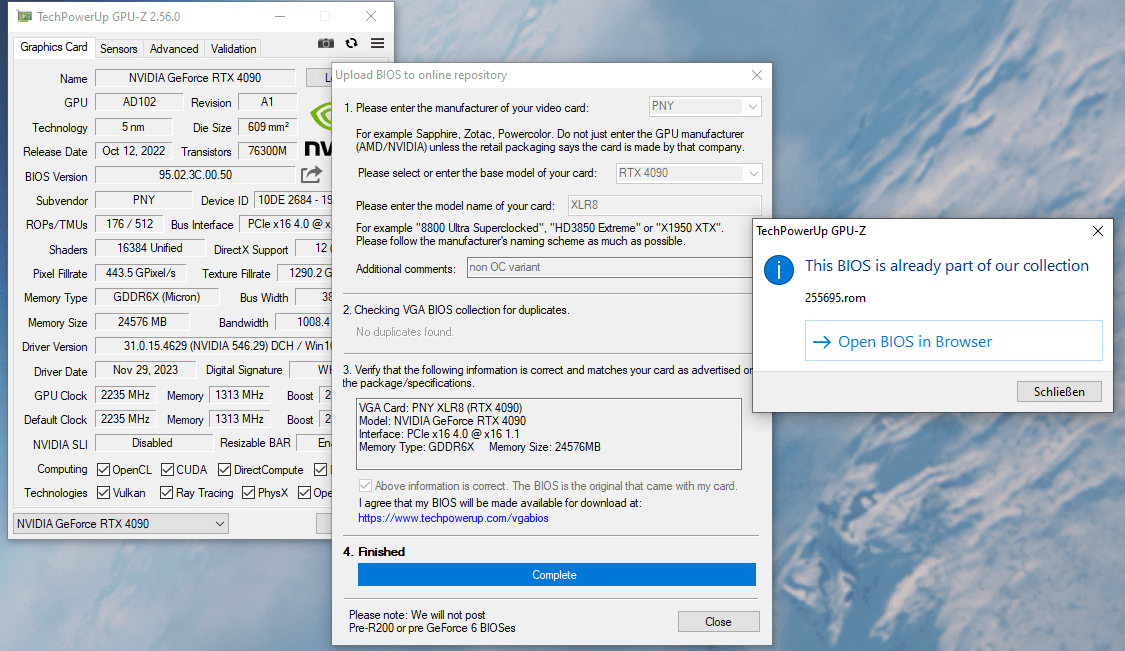The width and height of the screenshot is (1125, 651).
Task: Click the BIOS export share icon
Action: tap(311, 174)
